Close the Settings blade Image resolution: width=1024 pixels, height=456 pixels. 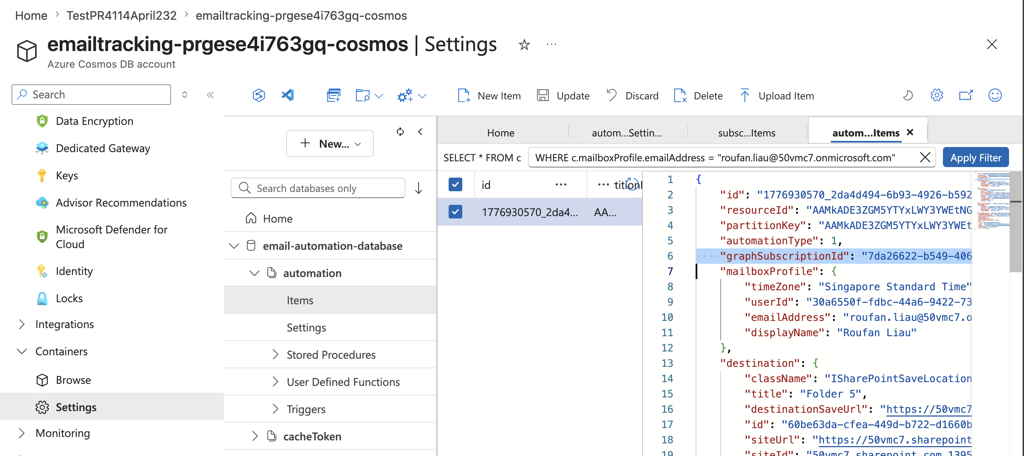(991, 44)
